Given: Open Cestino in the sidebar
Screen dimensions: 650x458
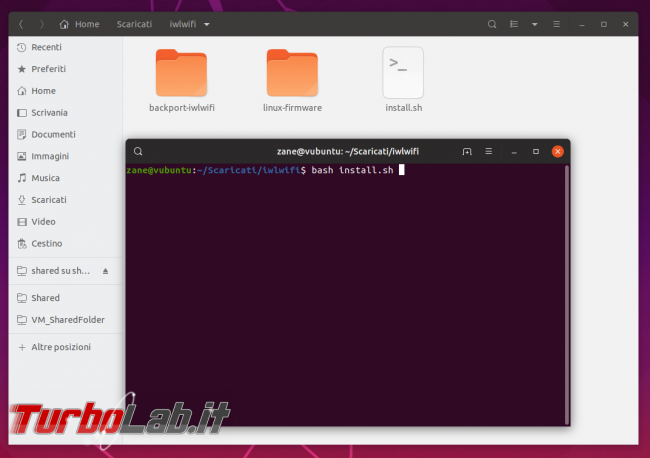Looking at the screenshot, I should [x=65, y=244].
